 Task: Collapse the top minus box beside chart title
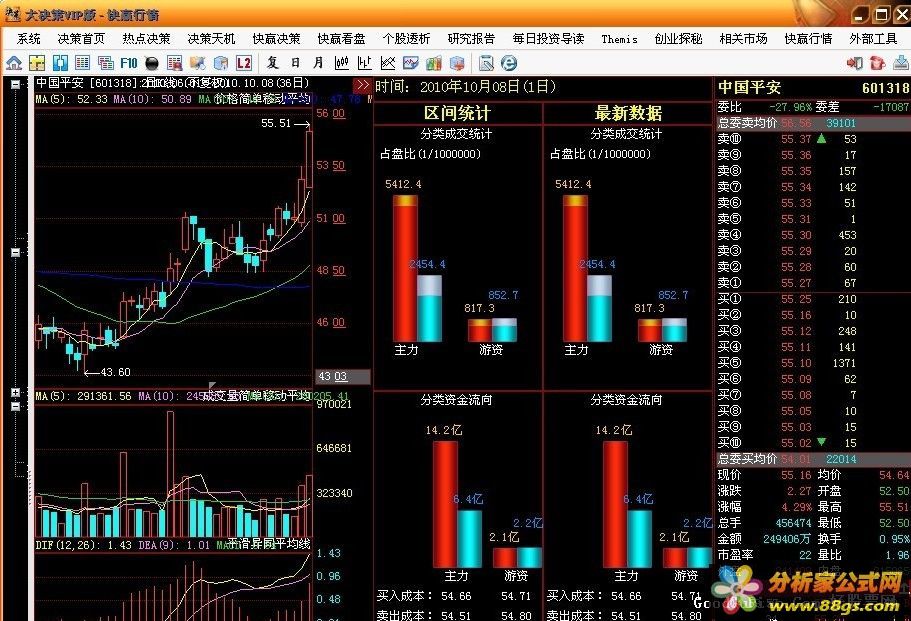tap(16, 84)
